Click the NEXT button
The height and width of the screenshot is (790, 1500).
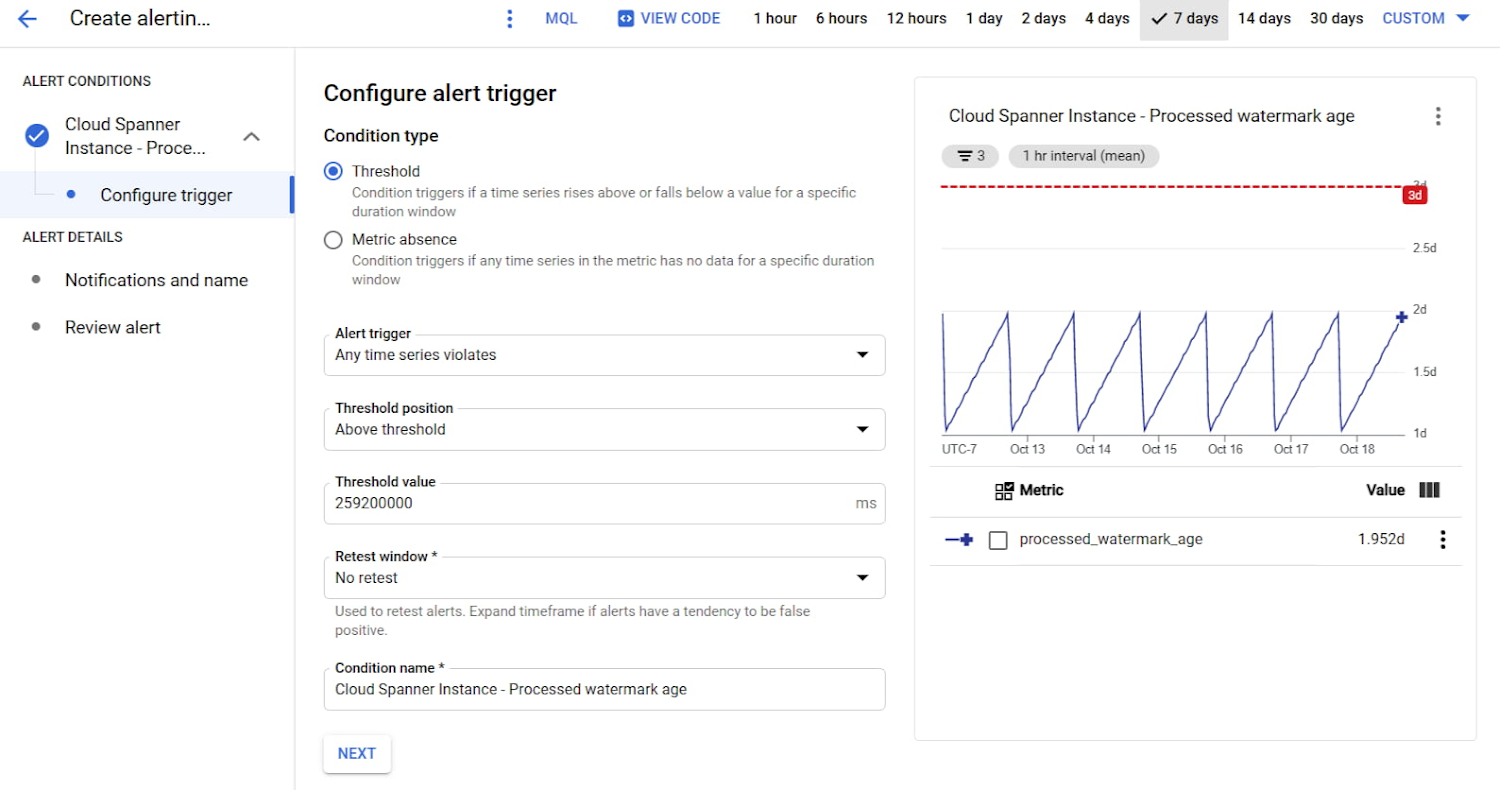click(357, 754)
